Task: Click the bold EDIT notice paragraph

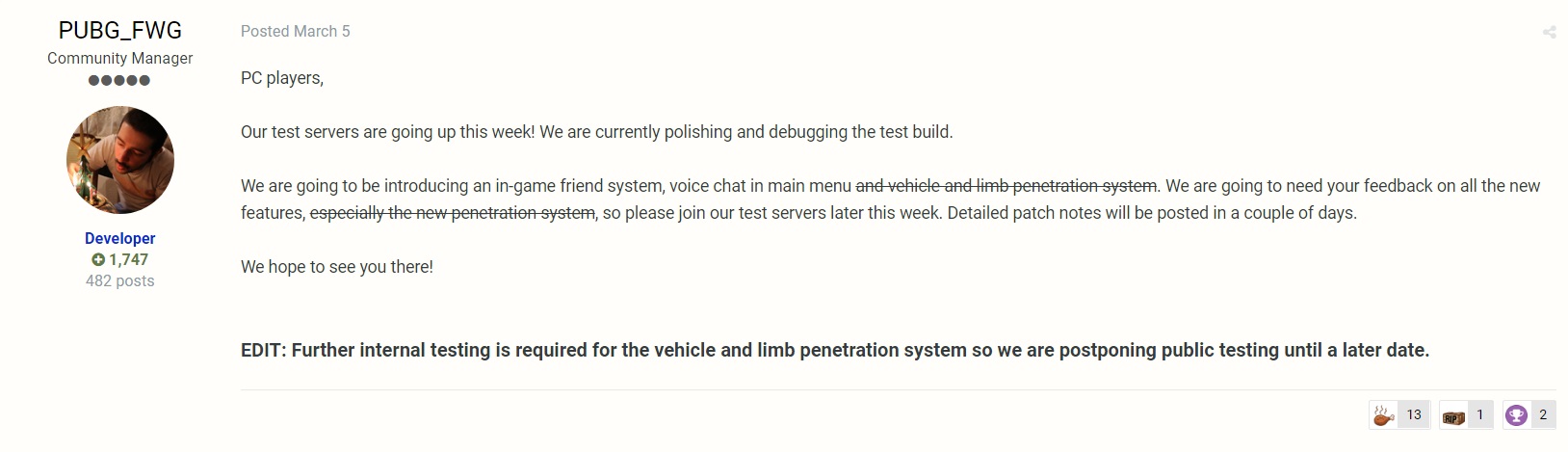Action: click(835, 350)
